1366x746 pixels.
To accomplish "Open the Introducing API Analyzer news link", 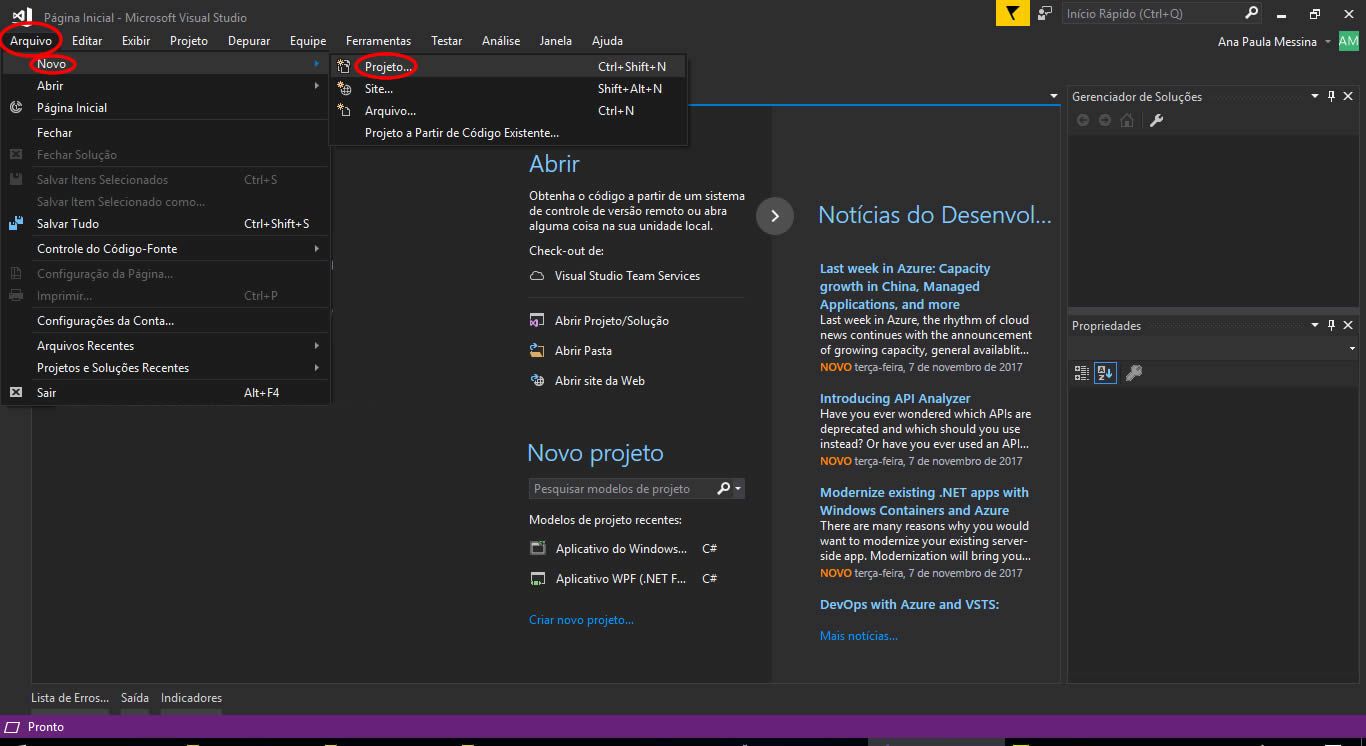I will [895, 399].
